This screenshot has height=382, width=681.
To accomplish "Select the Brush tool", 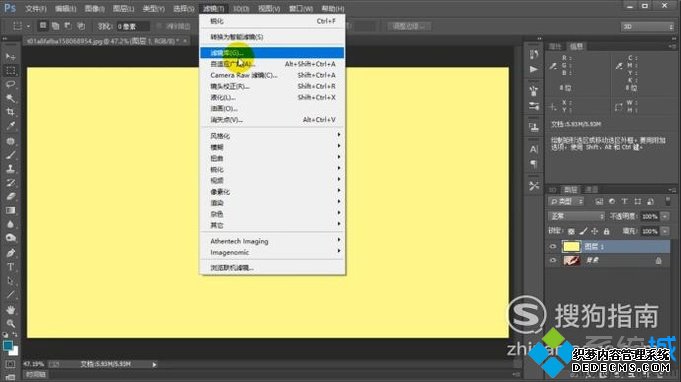I will [x=10, y=155].
